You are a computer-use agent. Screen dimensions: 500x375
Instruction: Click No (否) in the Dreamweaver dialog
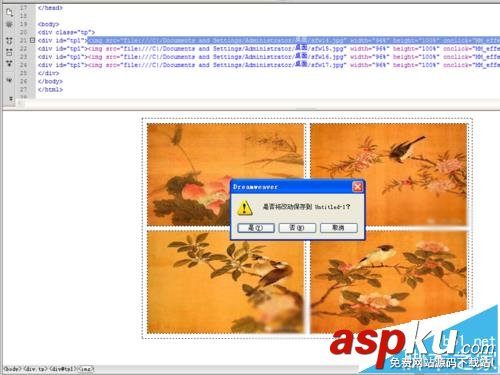coord(297,228)
